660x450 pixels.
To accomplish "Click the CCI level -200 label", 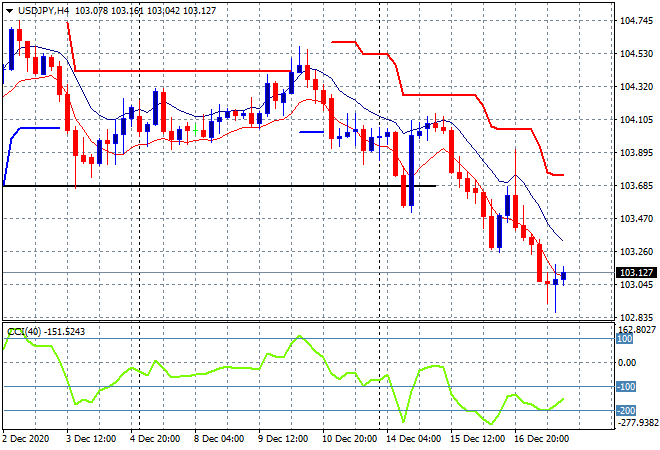I will coord(626,410).
